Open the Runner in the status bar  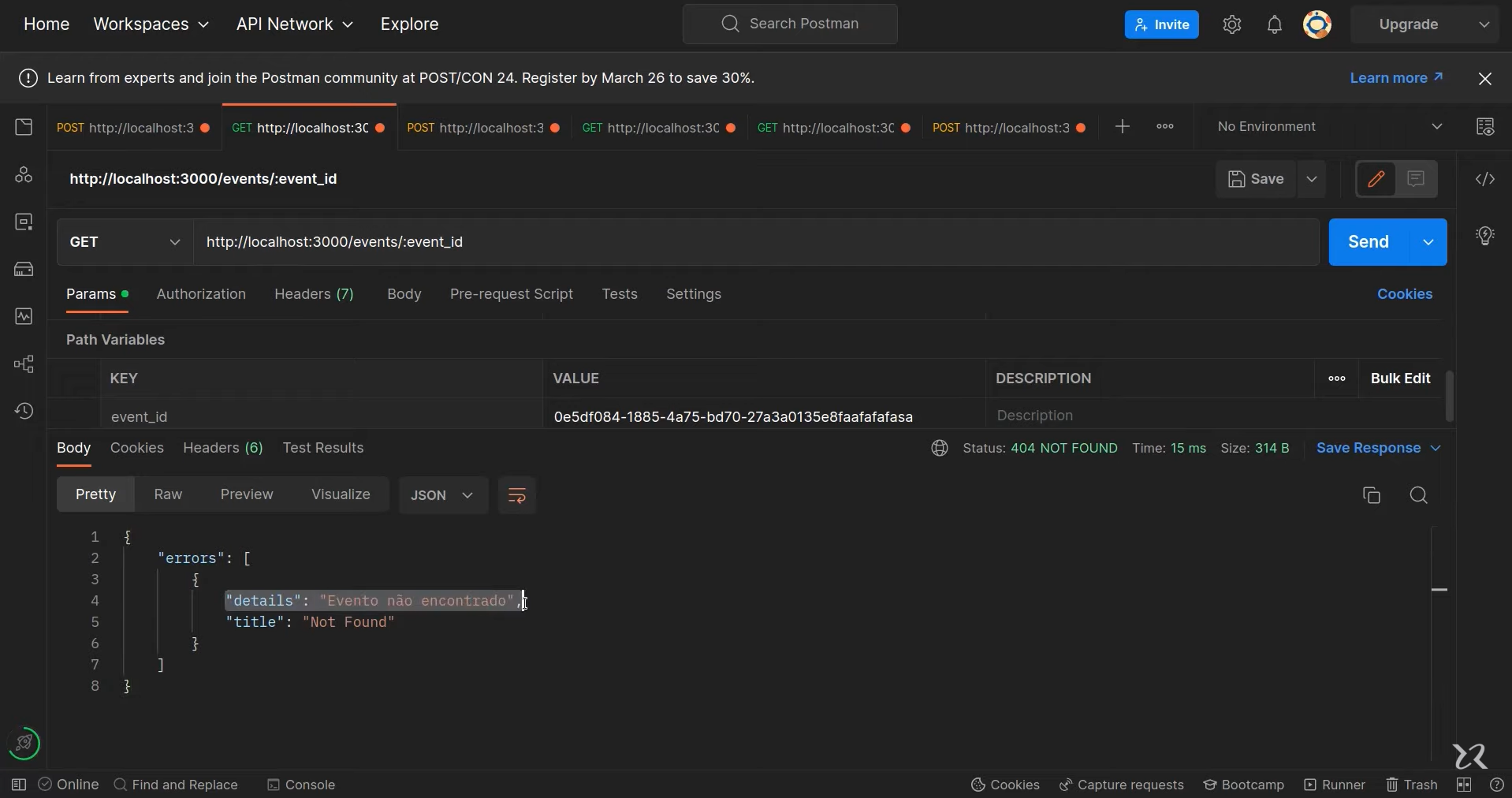[1335, 785]
